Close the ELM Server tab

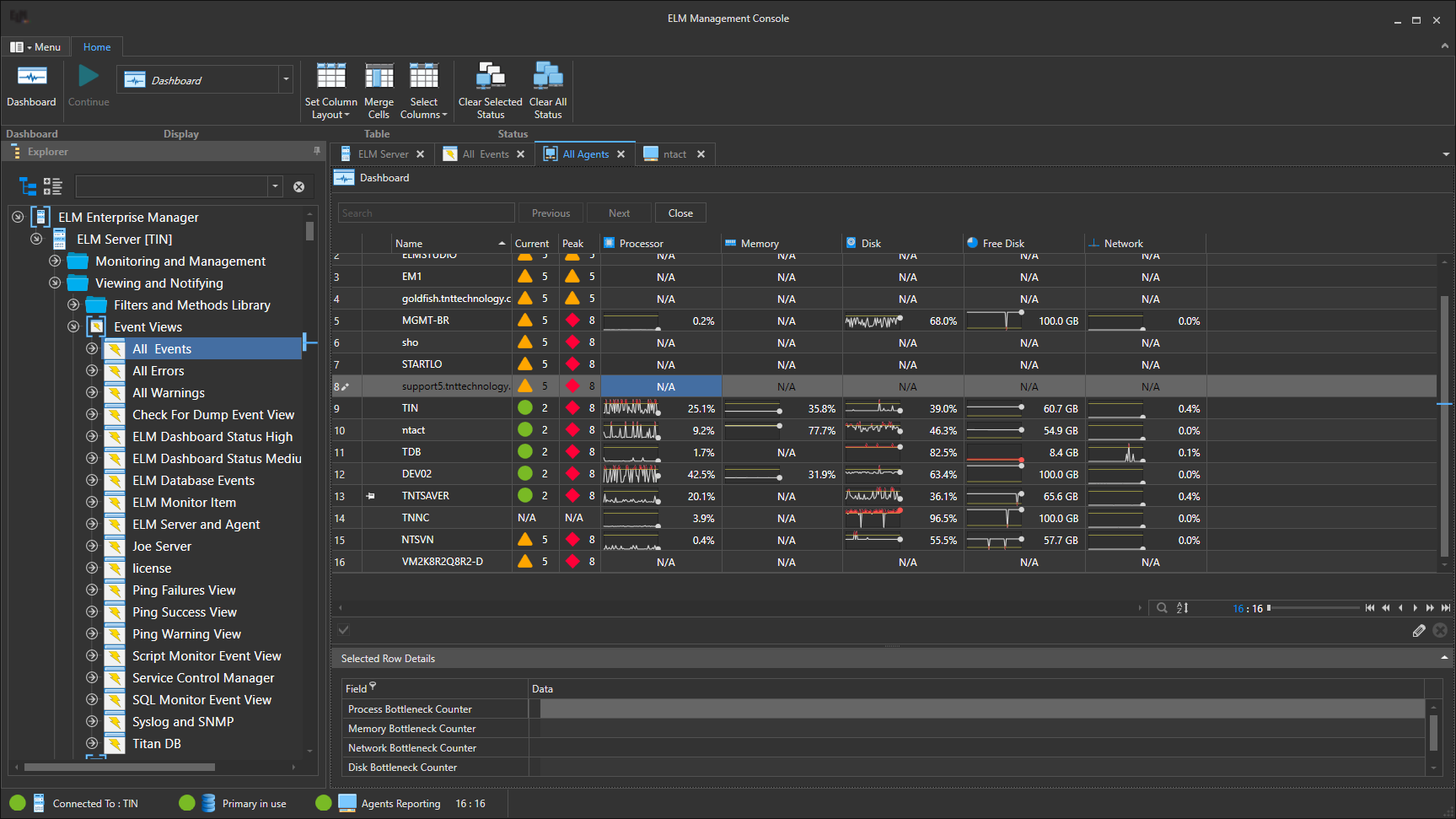[x=421, y=154]
